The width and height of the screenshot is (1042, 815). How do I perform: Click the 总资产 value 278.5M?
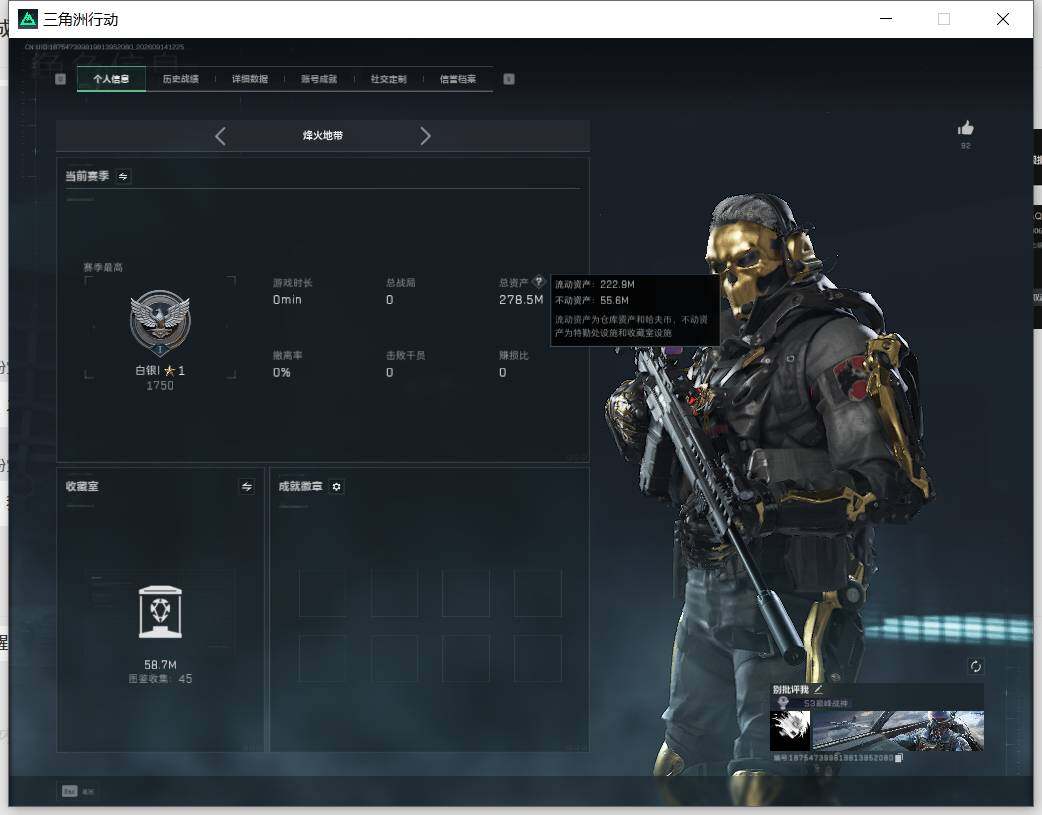(x=521, y=300)
